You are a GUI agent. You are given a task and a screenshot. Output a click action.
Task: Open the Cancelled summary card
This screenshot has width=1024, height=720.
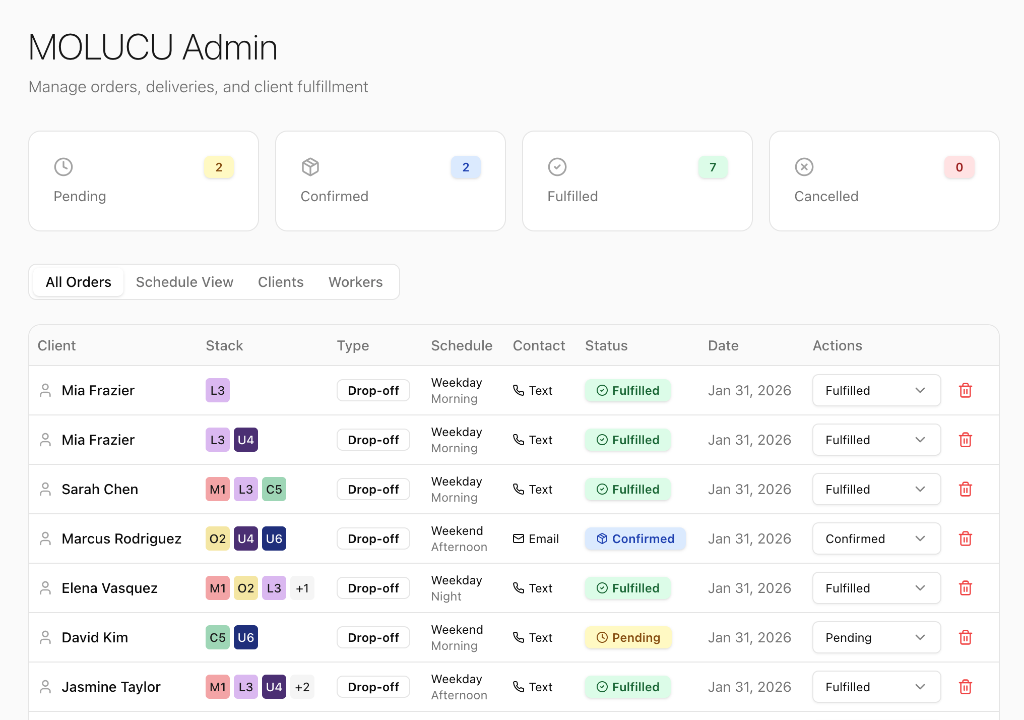[x=884, y=181]
